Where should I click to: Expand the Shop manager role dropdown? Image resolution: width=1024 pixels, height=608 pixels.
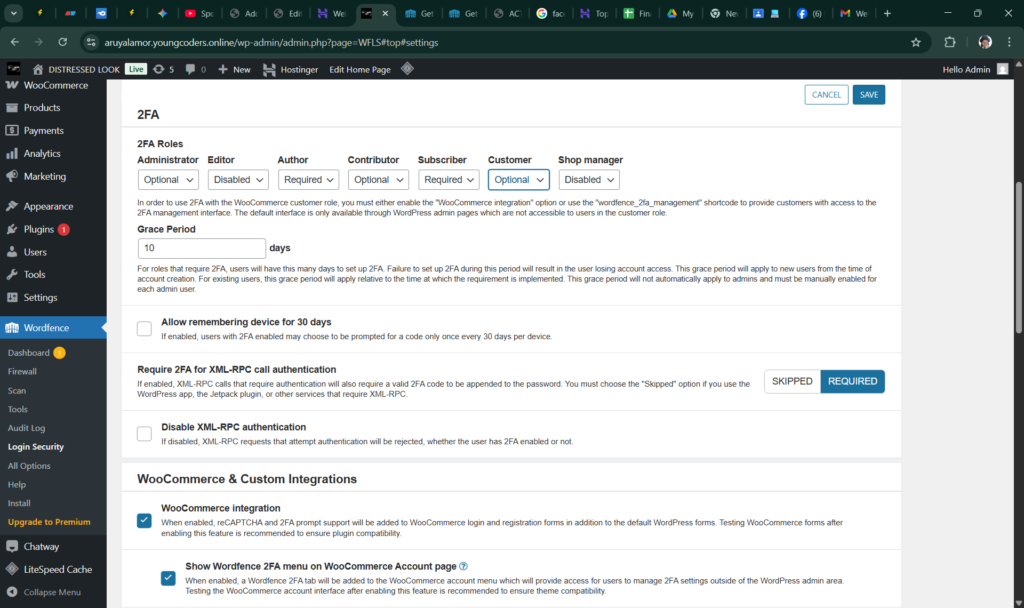[x=588, y=180]
